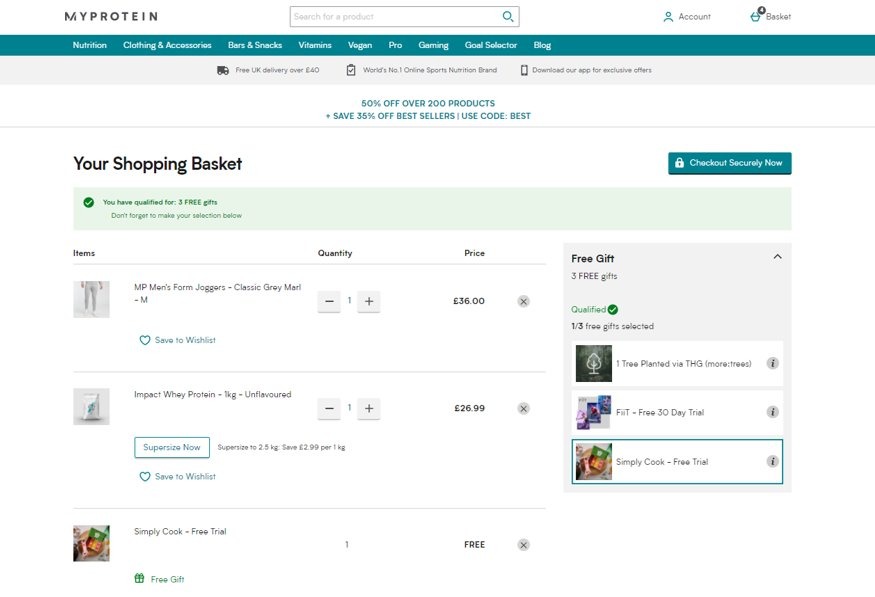The width and height of the screenshot is (875, 597).
Task: Open MP Men's Form Joggers product link
Action: pyautogui.click(x=218, y=293)
